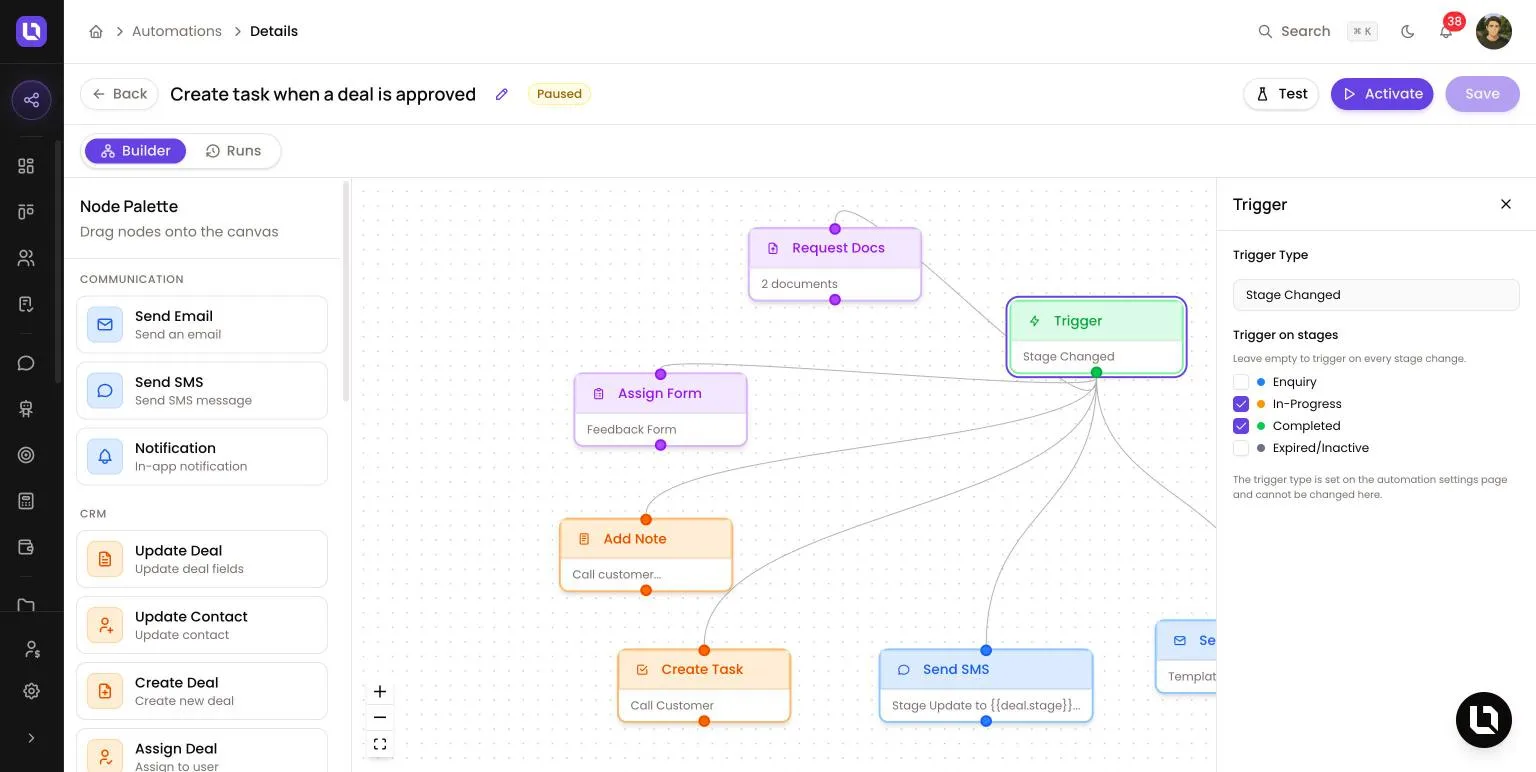Open the calculator sidebar icon

point(27,501)
